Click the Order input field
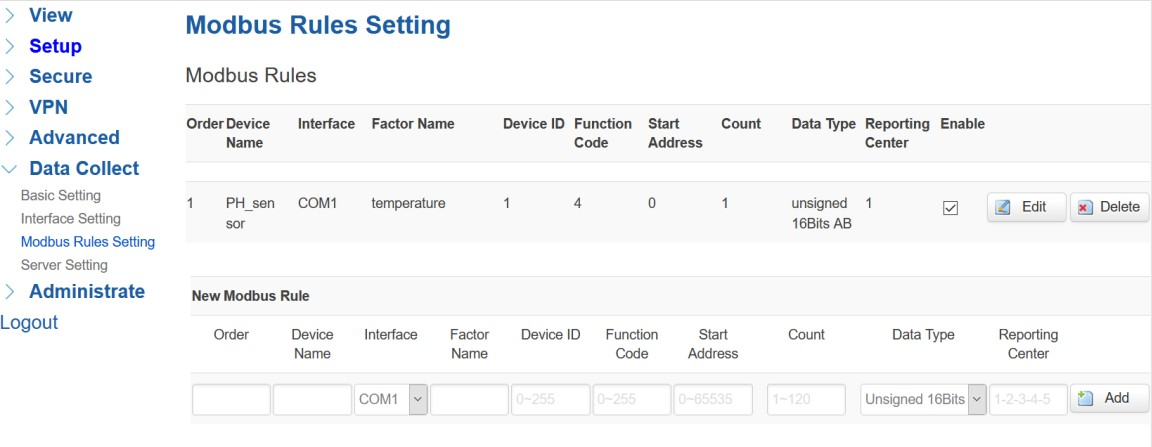This screenshot has height=447, width=1152. [231, 399]
